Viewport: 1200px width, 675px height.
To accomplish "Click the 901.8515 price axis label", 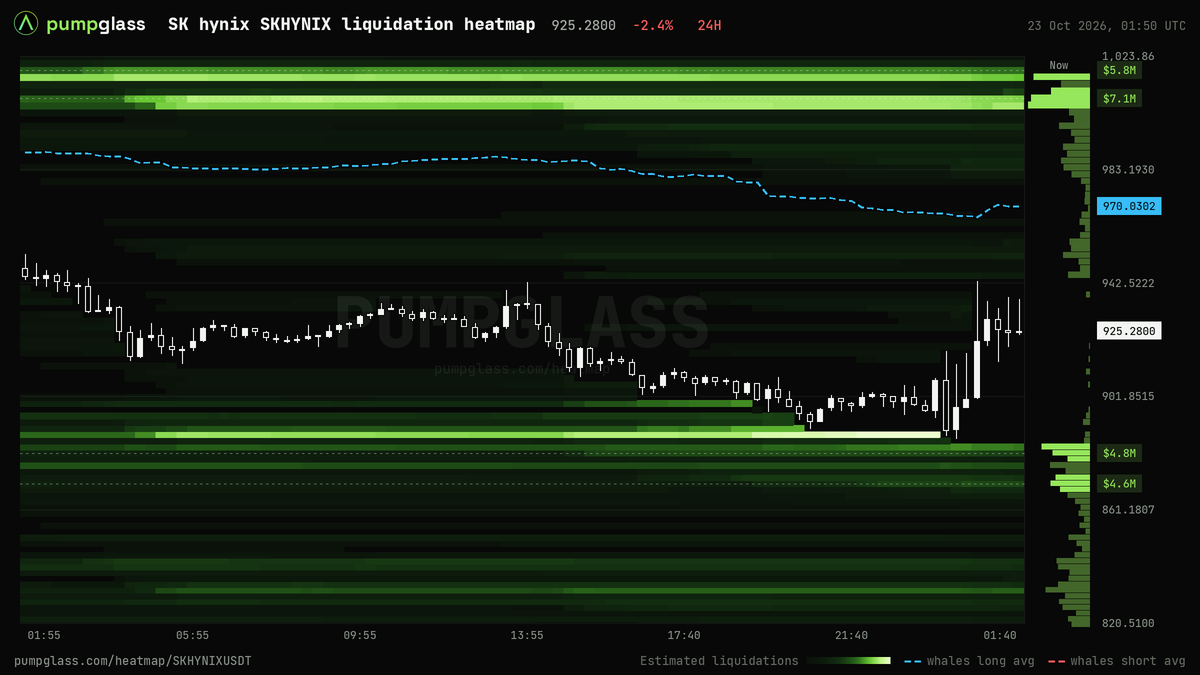I will click(x=1128, y=396).
